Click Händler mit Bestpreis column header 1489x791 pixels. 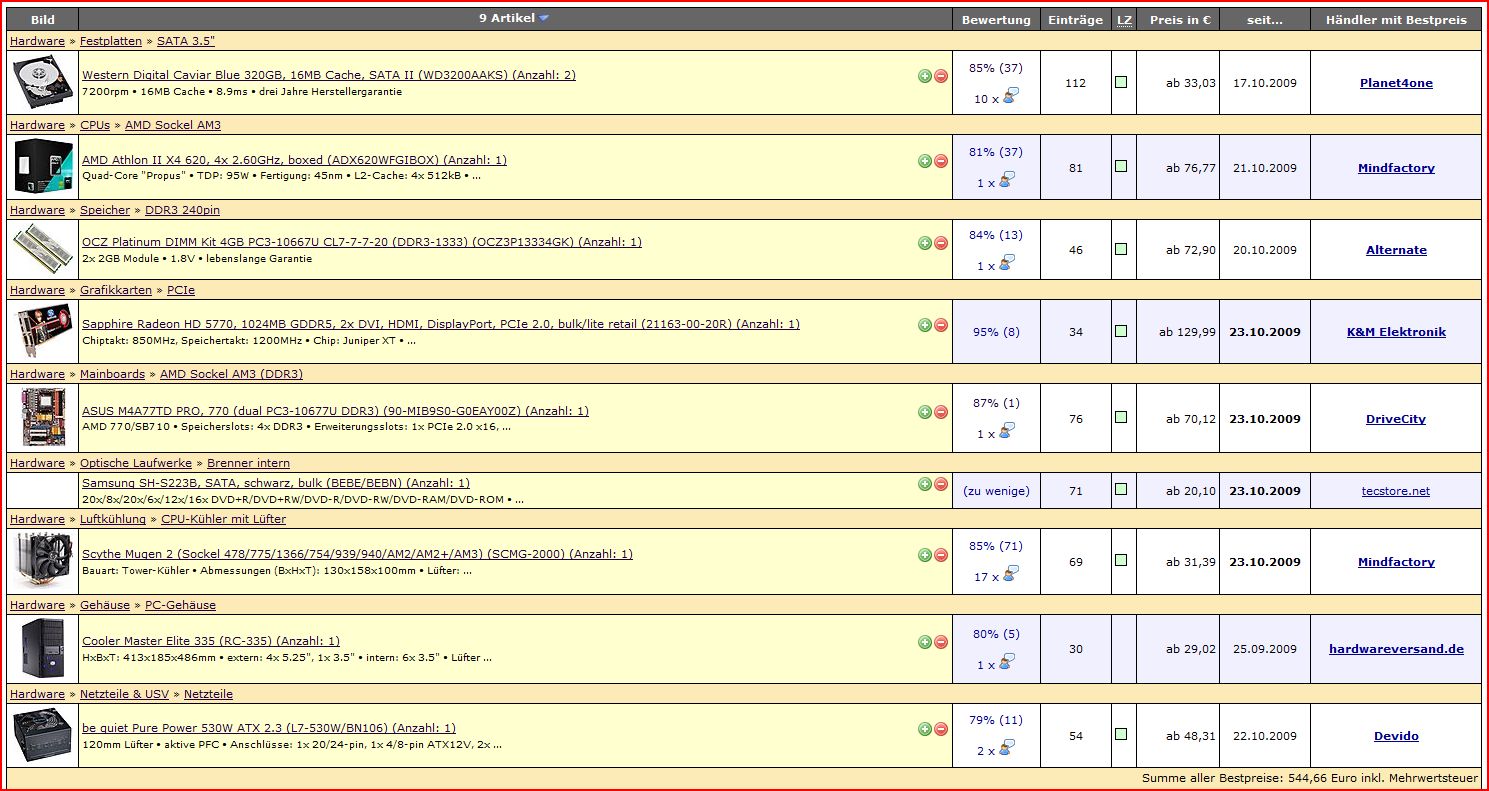click(x=1396, y=20)
